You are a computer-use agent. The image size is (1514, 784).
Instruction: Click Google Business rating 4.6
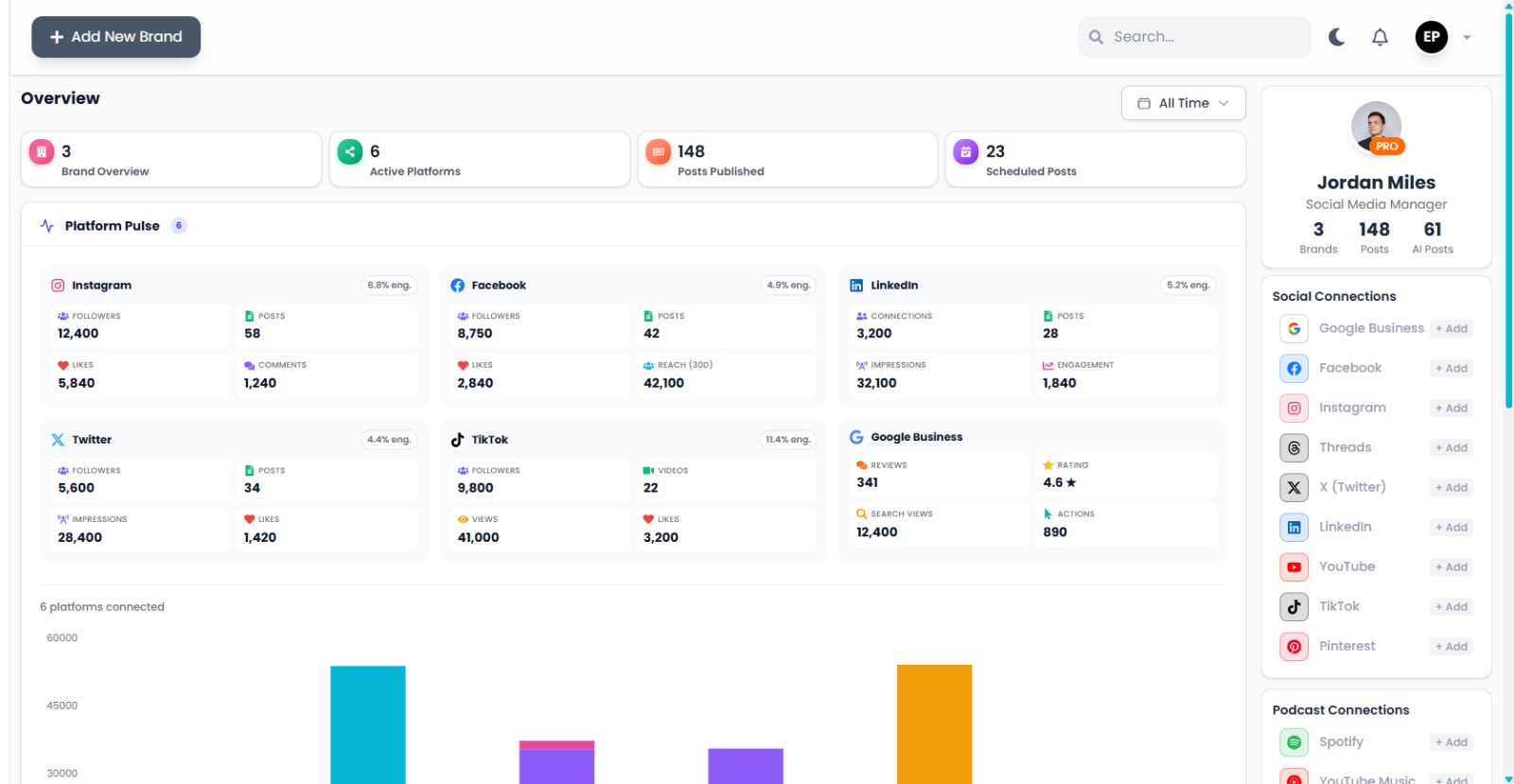1059,482
